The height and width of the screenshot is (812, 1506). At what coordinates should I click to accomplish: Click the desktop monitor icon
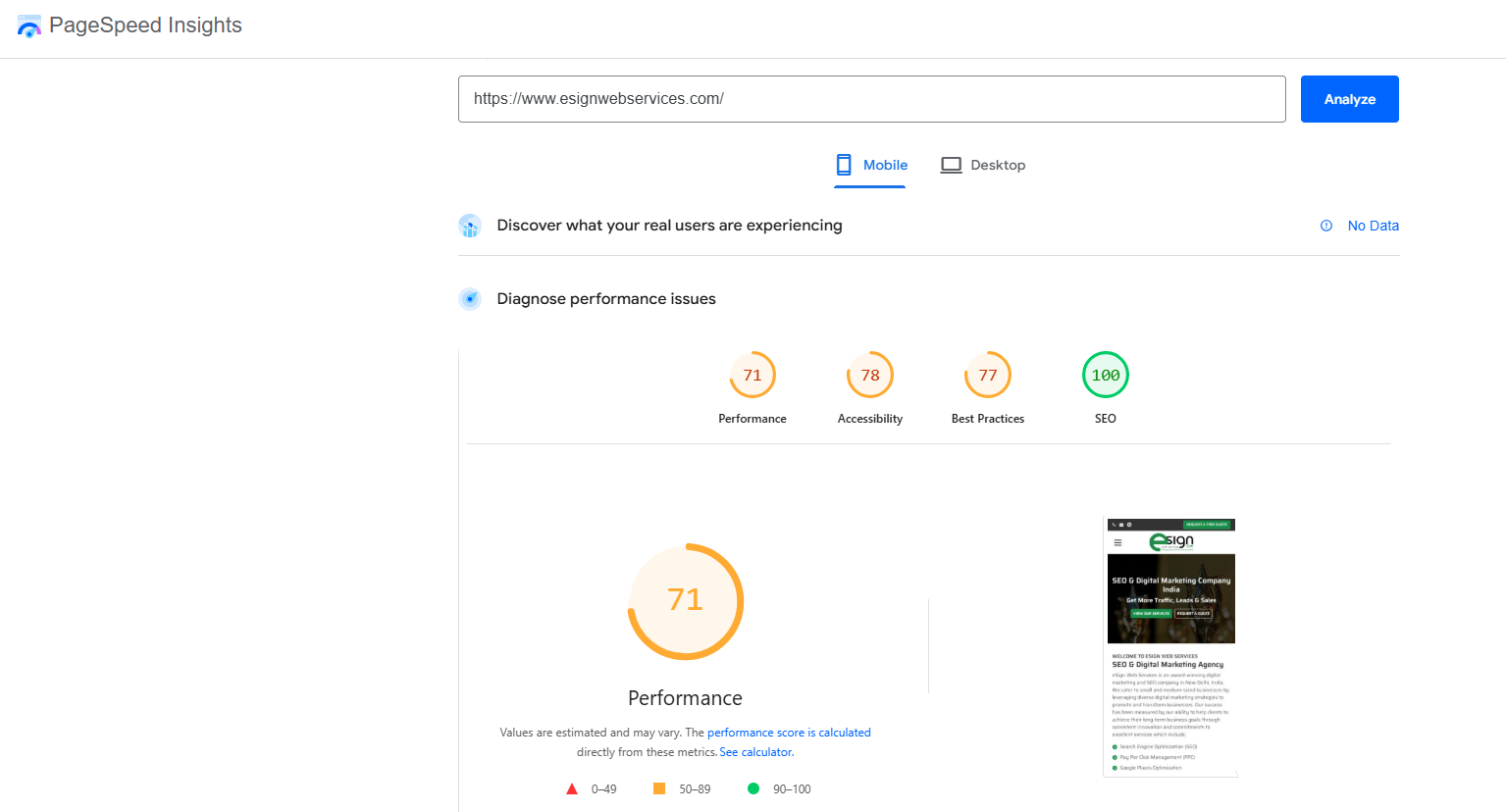tap(950, 164)
